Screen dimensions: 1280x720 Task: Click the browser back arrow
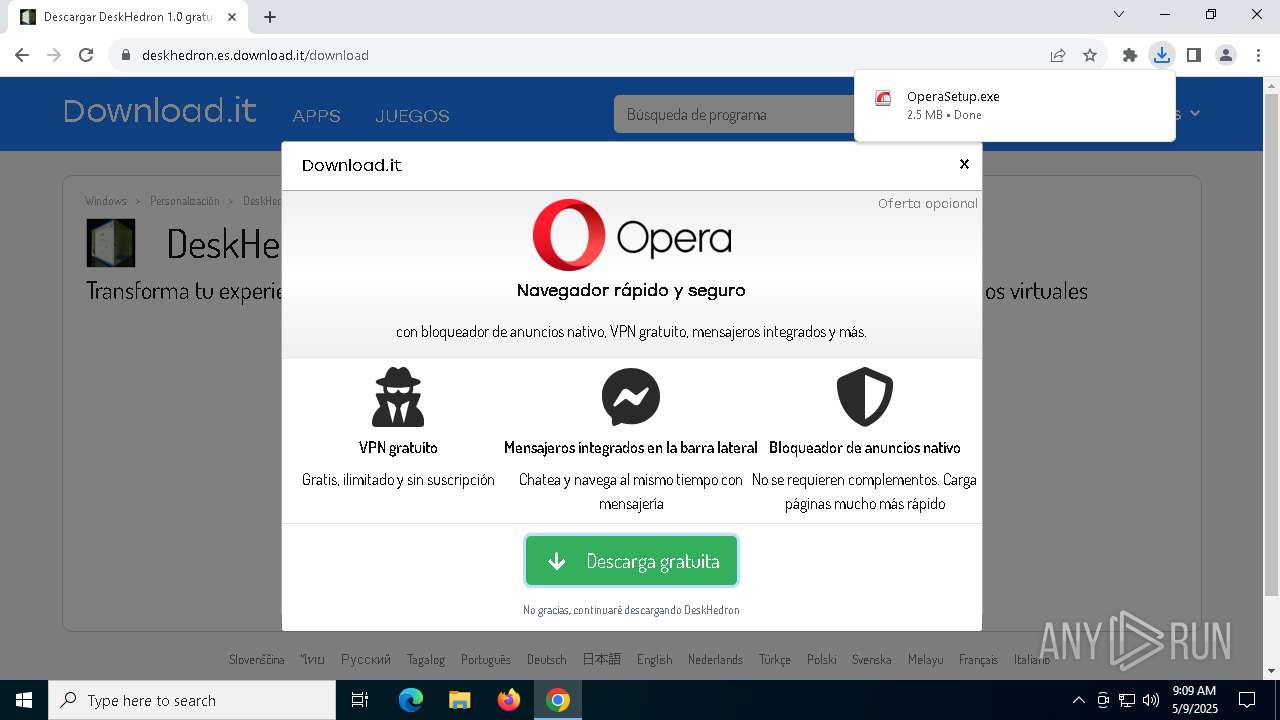click(x=22, y=55)
